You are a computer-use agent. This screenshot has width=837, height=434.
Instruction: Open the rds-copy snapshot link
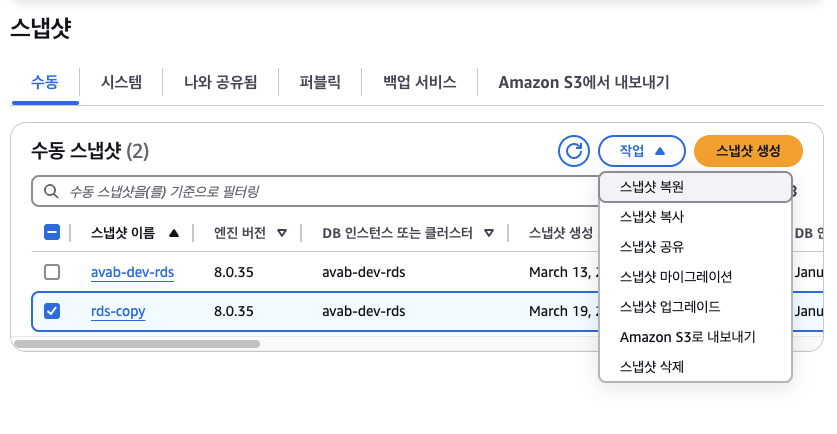point(118,311)
